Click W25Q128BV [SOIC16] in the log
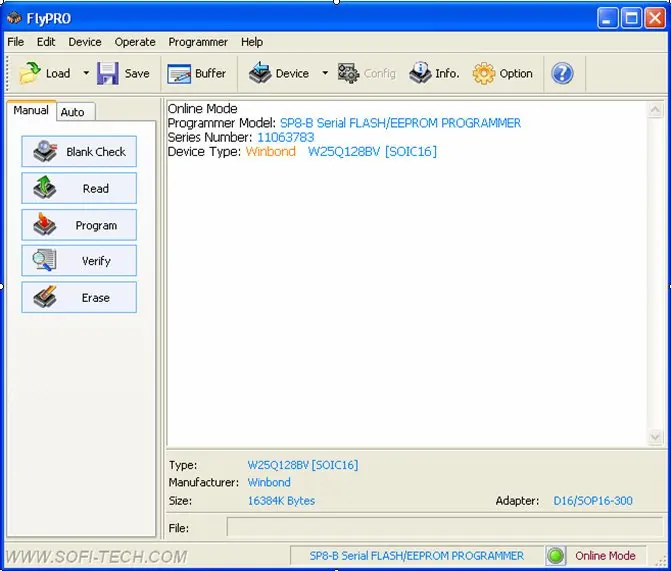The height and width of the screenshot is (571, 671). pos(372,152)
